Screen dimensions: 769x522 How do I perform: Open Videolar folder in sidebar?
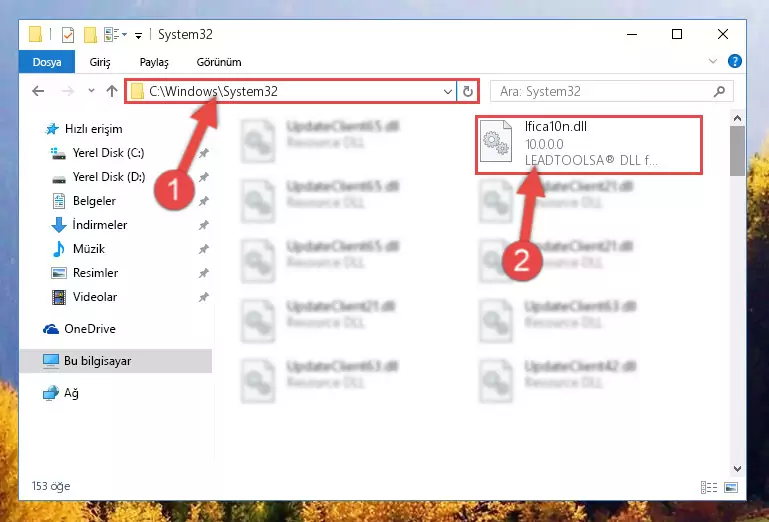pos(95,297)
